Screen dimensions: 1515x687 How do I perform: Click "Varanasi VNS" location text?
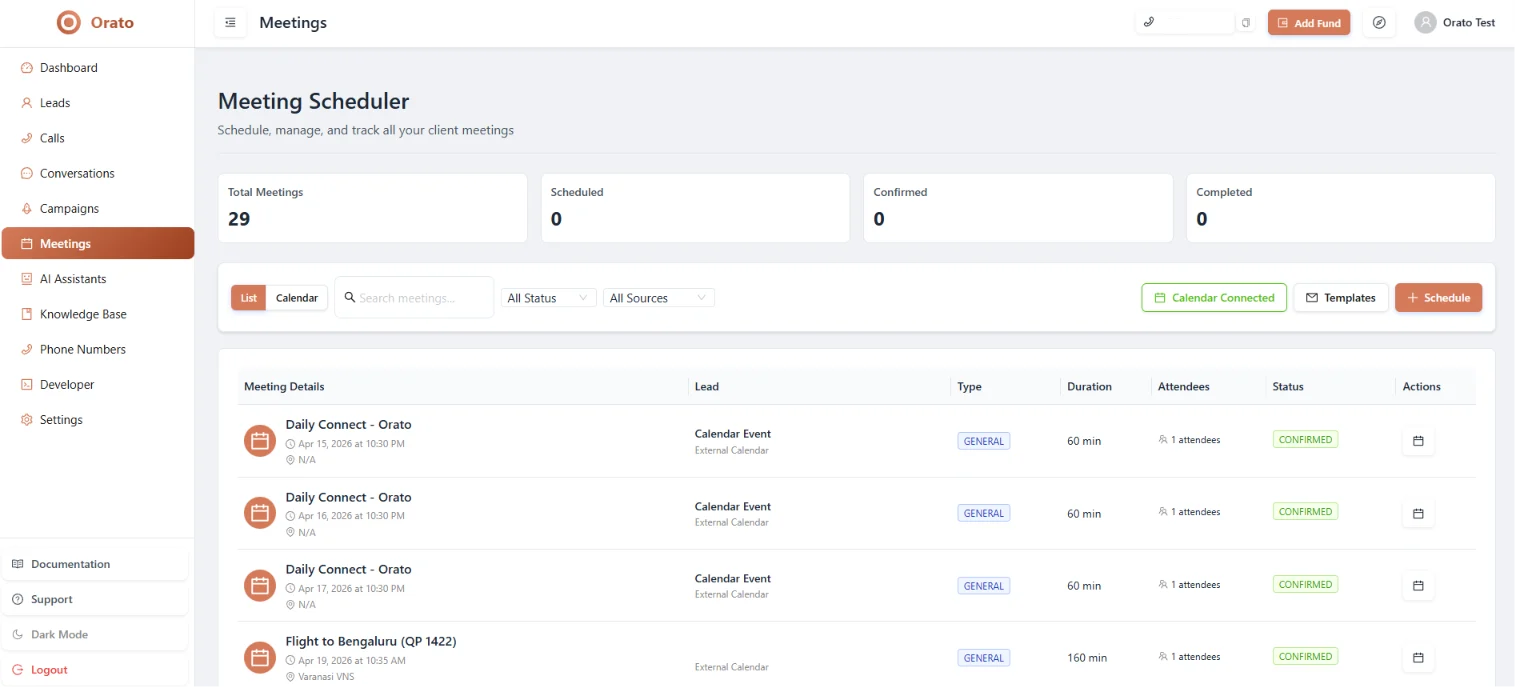tap(326, 677)
